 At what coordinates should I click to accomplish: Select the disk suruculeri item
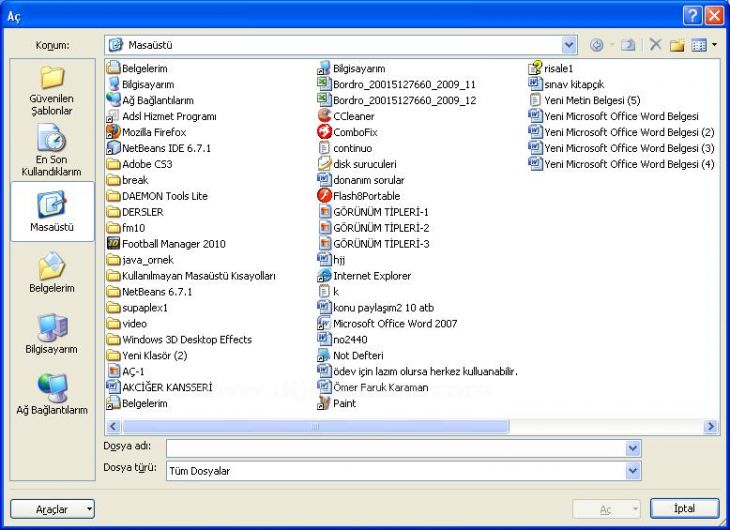[x=357, y=164]
